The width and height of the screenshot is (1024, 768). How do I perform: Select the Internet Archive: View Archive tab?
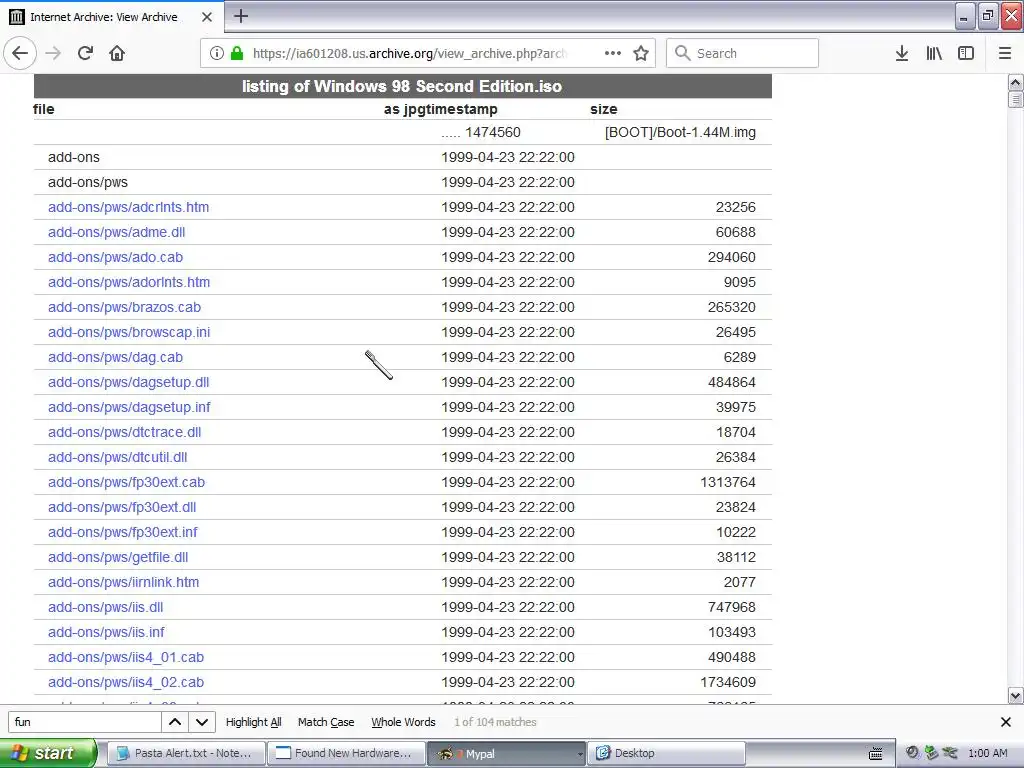point(111,17)
